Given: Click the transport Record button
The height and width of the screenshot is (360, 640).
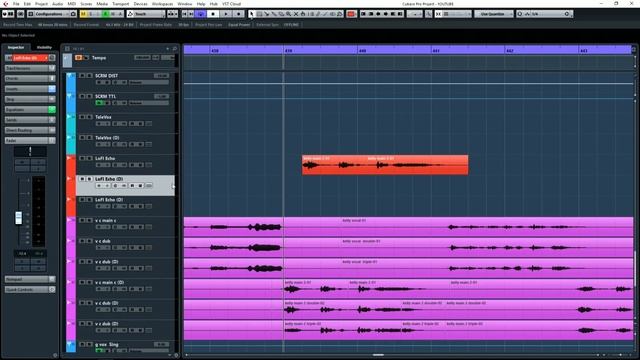Looking at the screenshot, I should coord(239,14).
